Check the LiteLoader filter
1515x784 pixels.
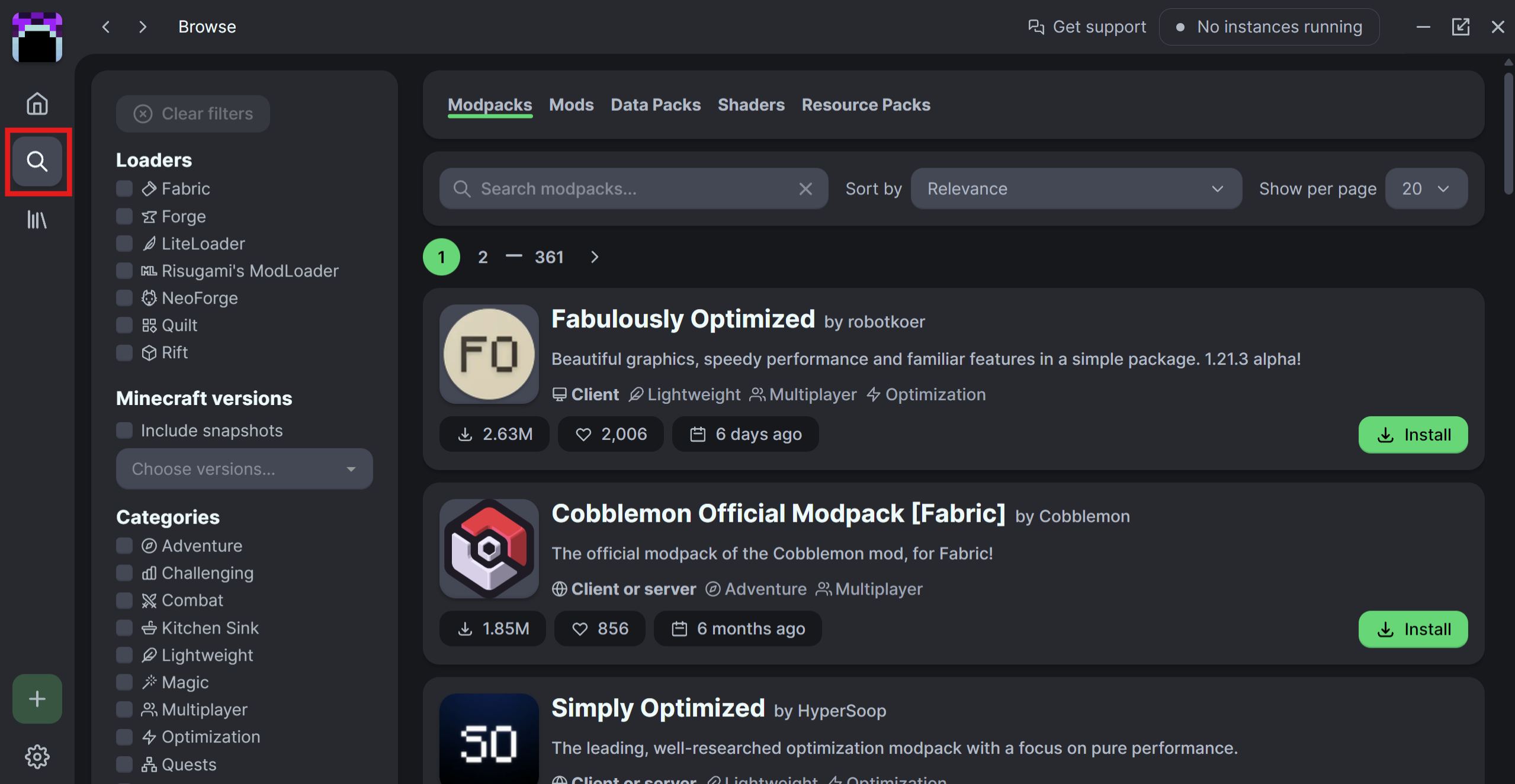tap(124, 243)
